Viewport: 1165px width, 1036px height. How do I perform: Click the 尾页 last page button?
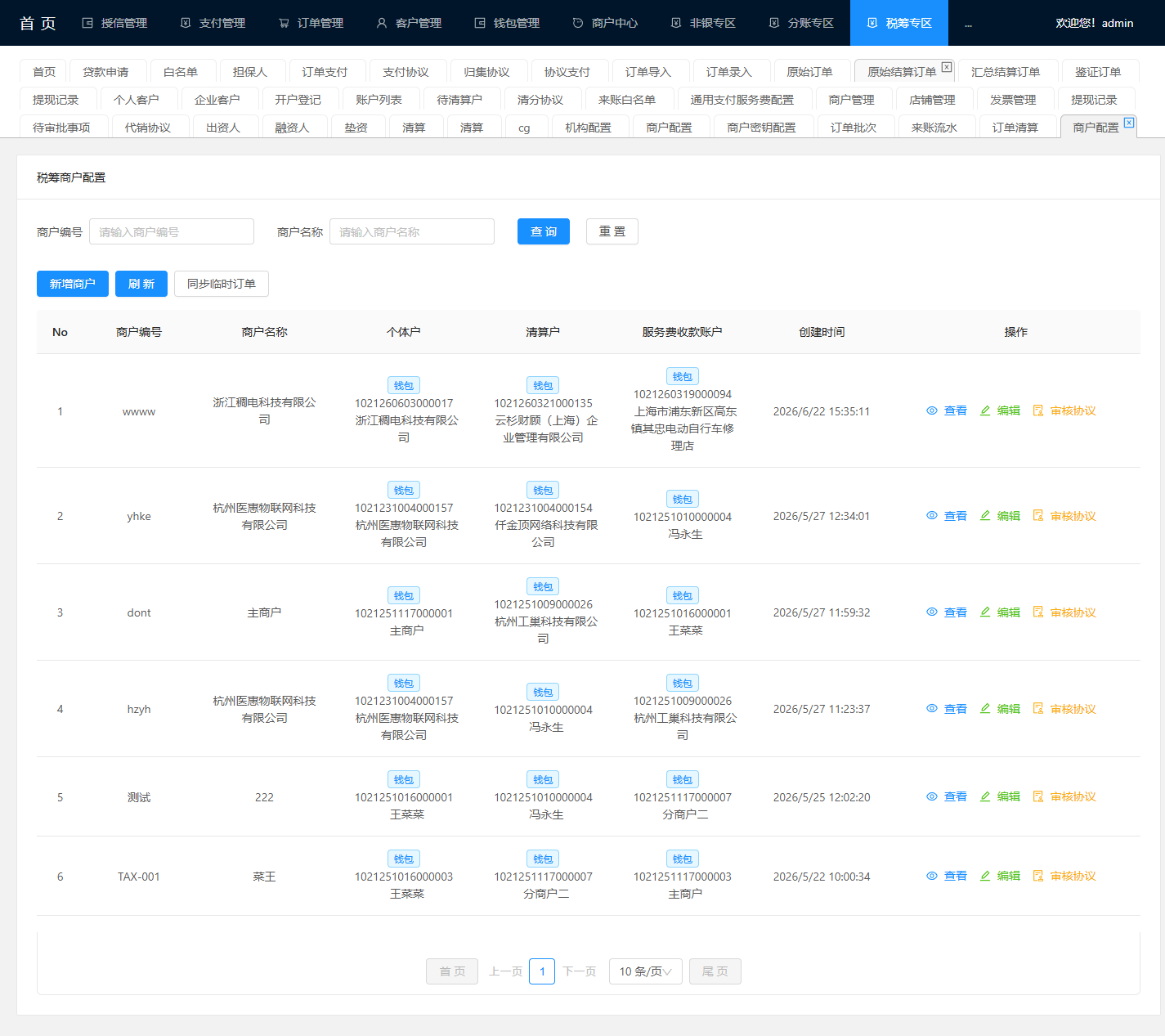pyautogui.click(x=715, y=971)
